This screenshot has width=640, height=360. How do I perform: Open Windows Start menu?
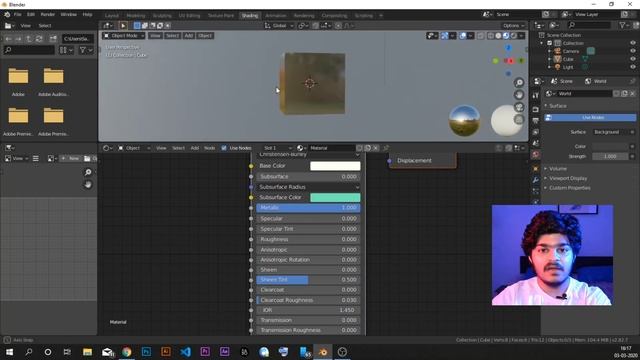(x=9, y=352)
